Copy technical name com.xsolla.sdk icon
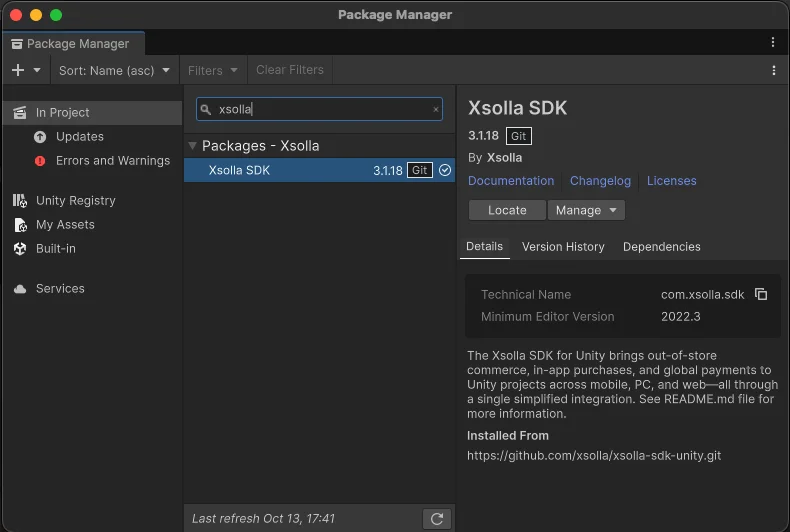 (x=761, y=294)
